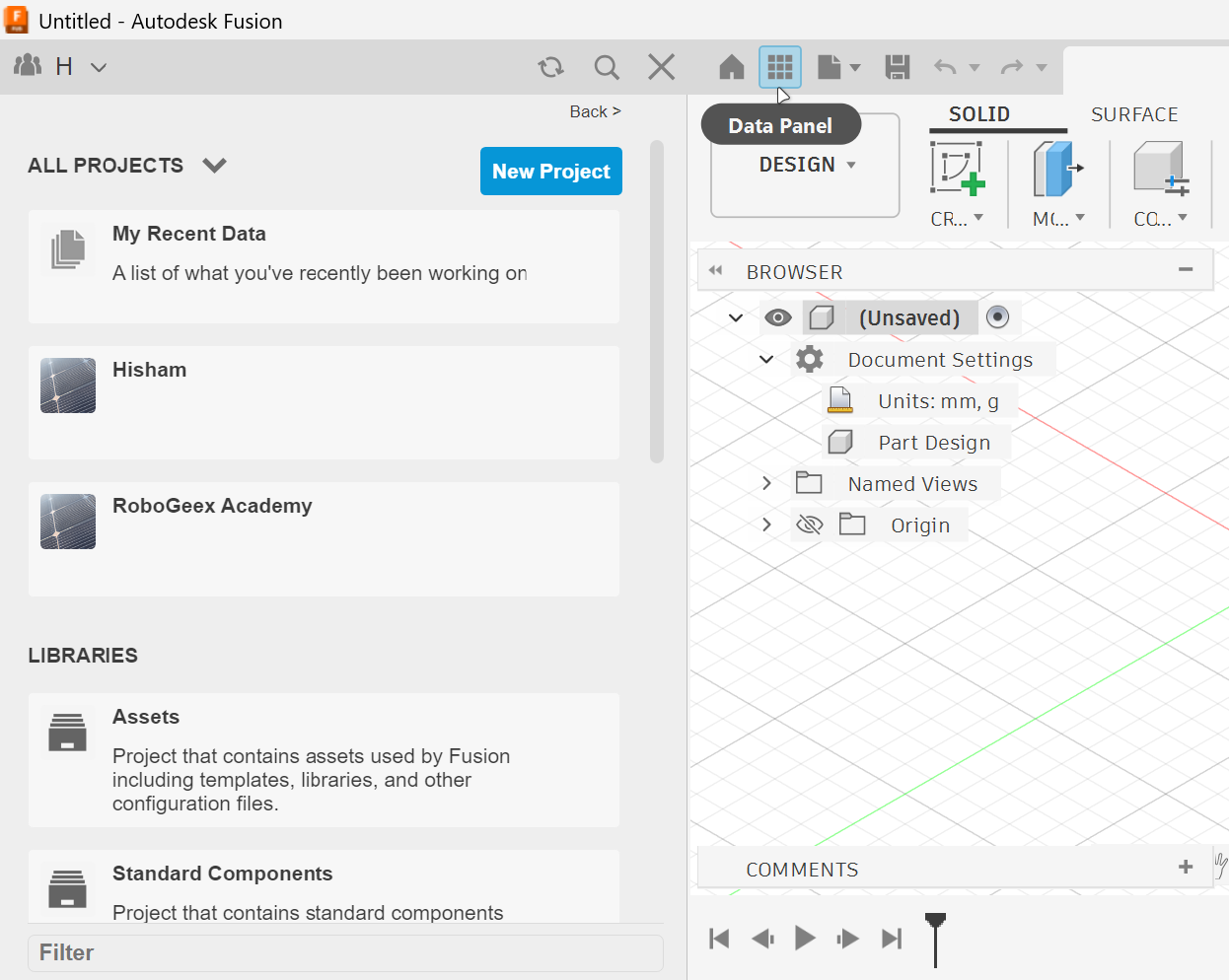Screen dimensions: 1229x980
Task: Click the Assets library drawer icon
Action: point(67,732)
